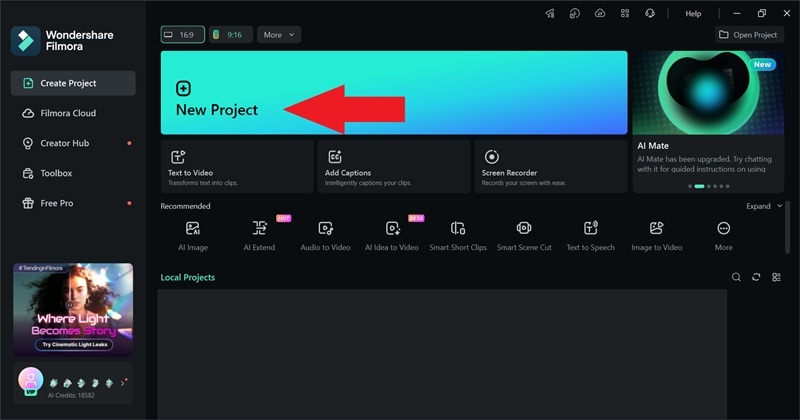Click Try Cinematic Light Leaks button

point(74,344)
